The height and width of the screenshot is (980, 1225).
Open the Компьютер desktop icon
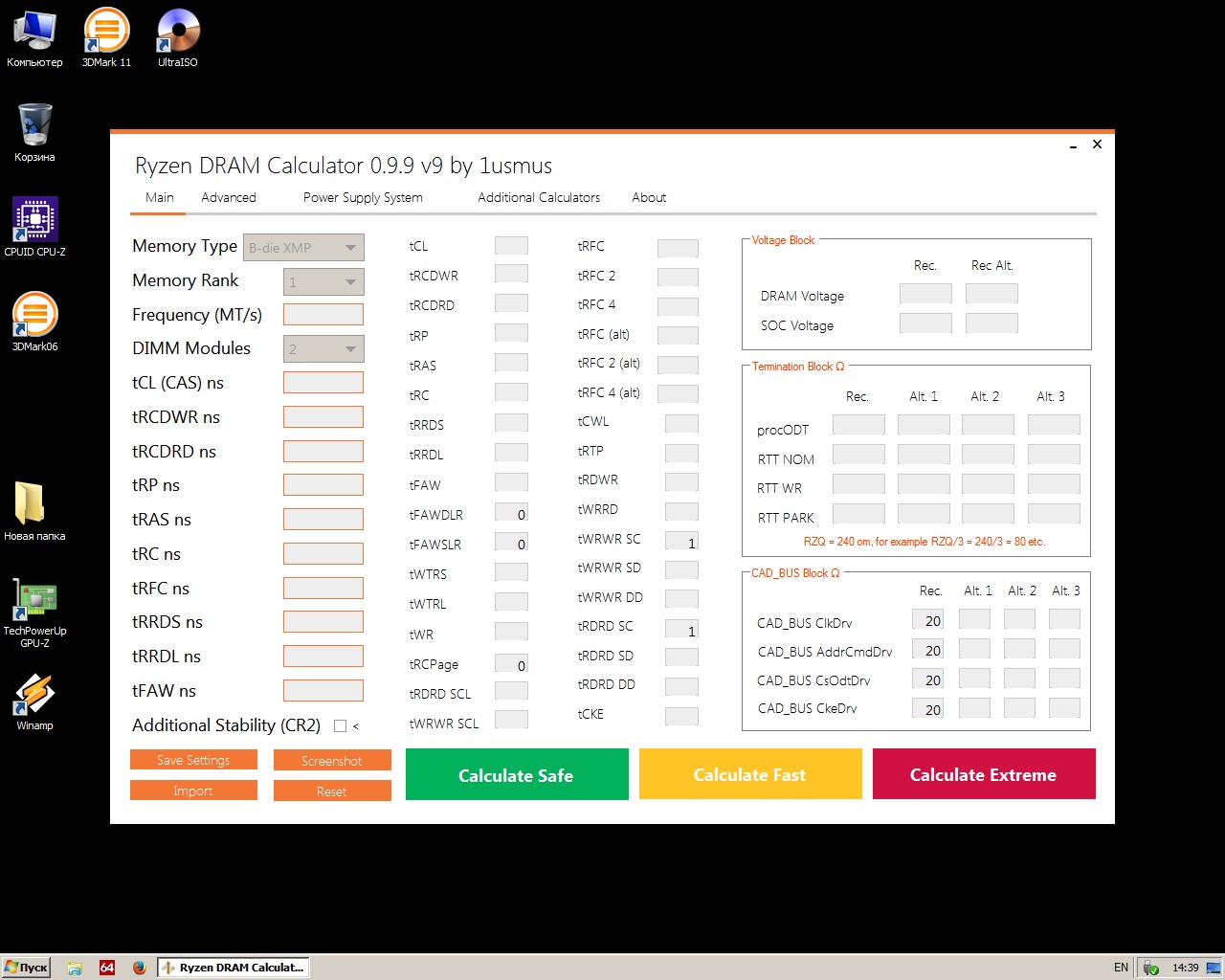click(34, 38)
